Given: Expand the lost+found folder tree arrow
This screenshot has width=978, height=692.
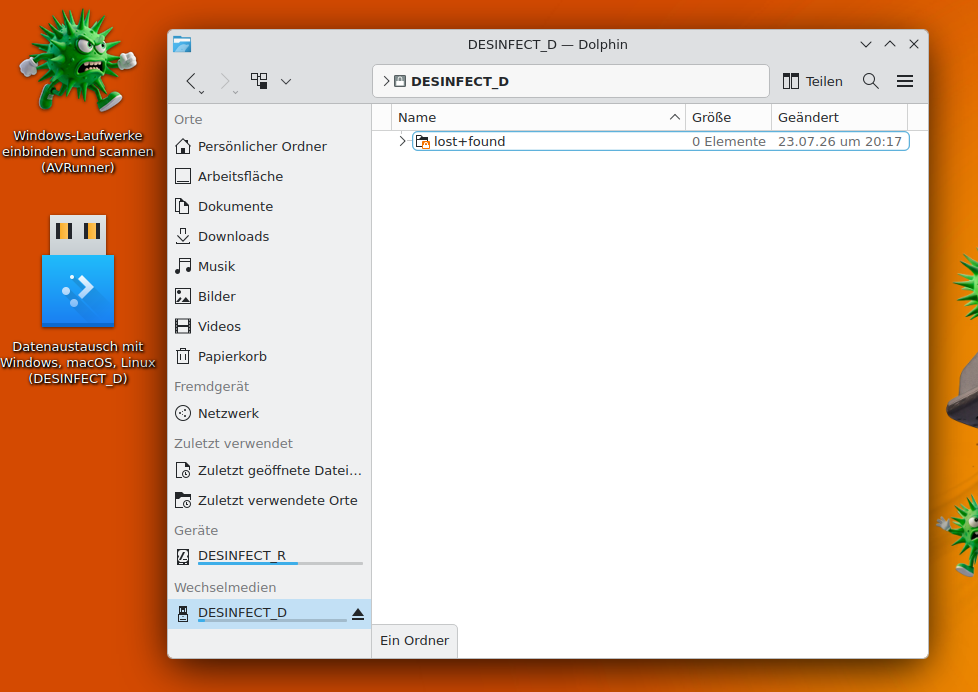Looking at the screenshot, I should click(402, 141).
